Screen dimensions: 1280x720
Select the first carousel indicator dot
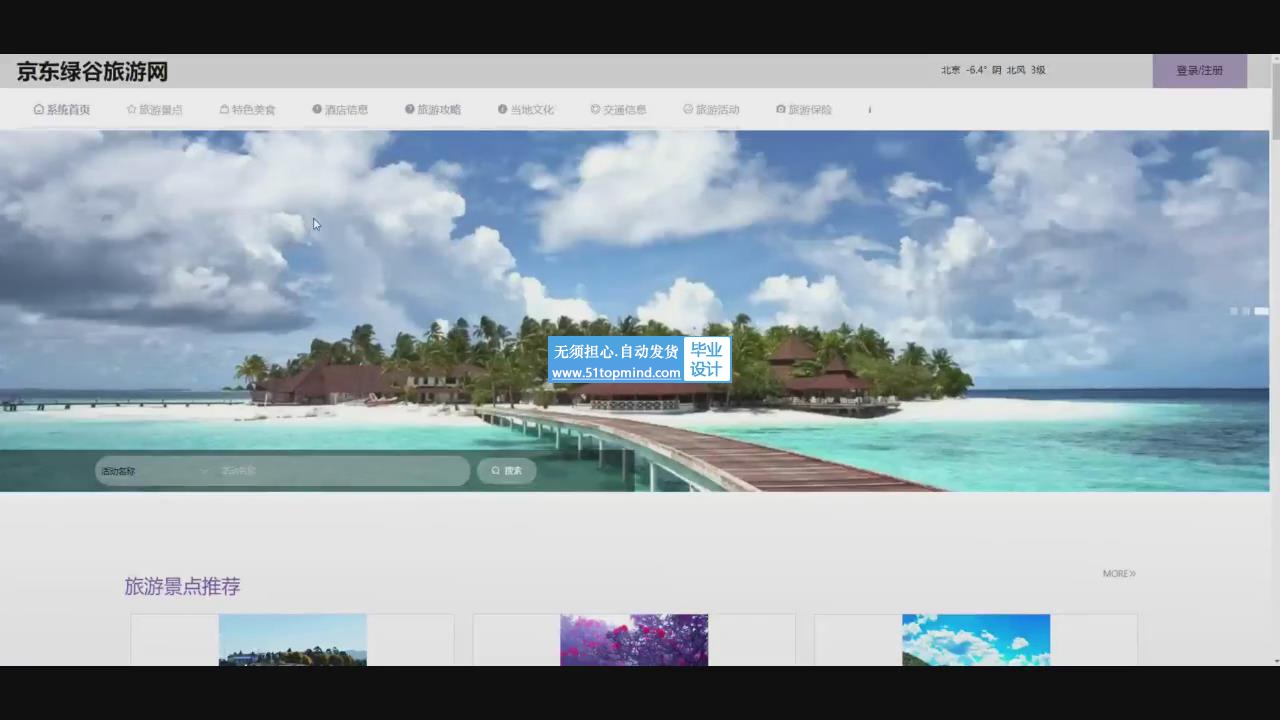[x=1234, y=311]
